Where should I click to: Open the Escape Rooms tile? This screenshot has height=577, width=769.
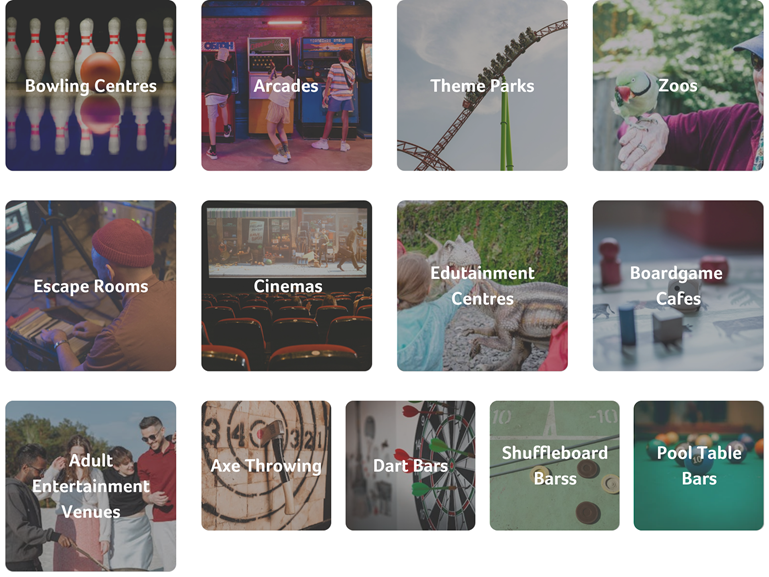pyautogui.click(x=91, y=286)
